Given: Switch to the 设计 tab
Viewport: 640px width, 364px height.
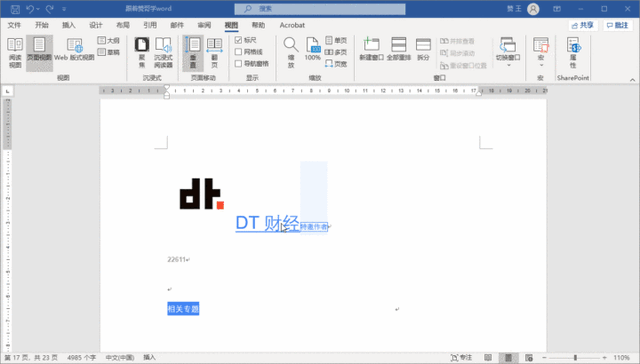Looking at the screenshot, I should [96, 25].
